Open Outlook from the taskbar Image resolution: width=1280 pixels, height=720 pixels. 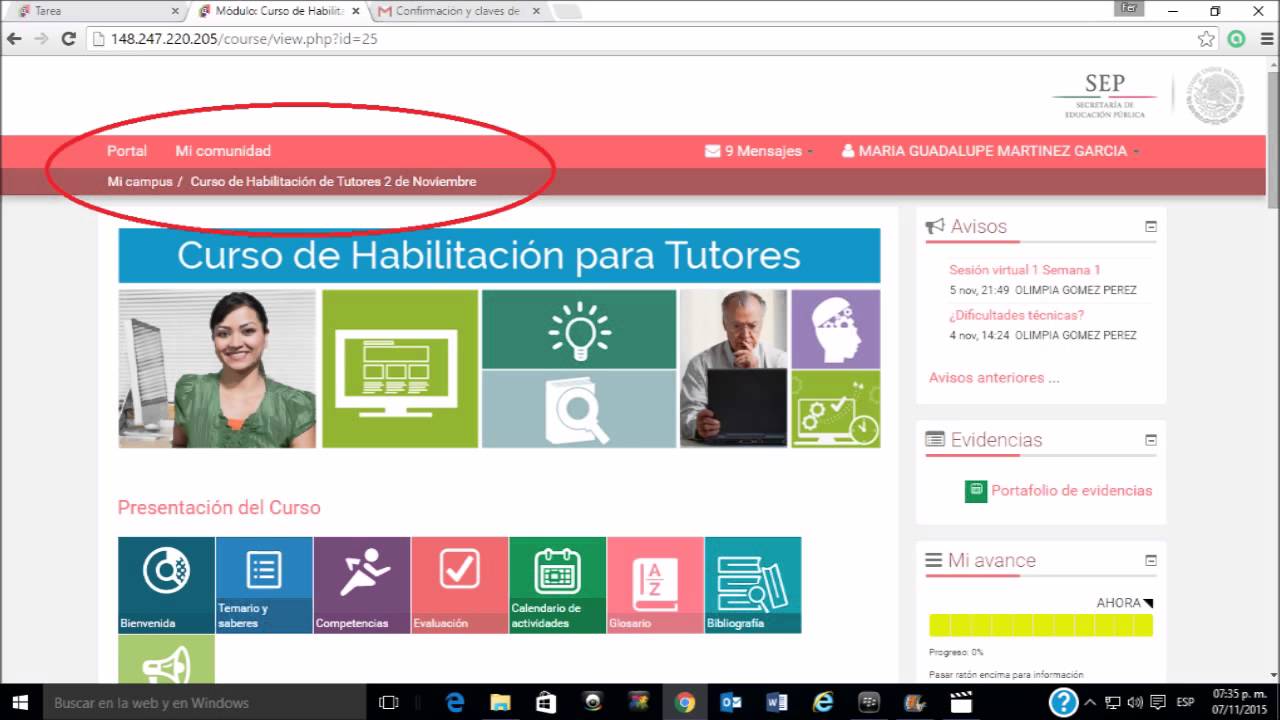(731, 702)
